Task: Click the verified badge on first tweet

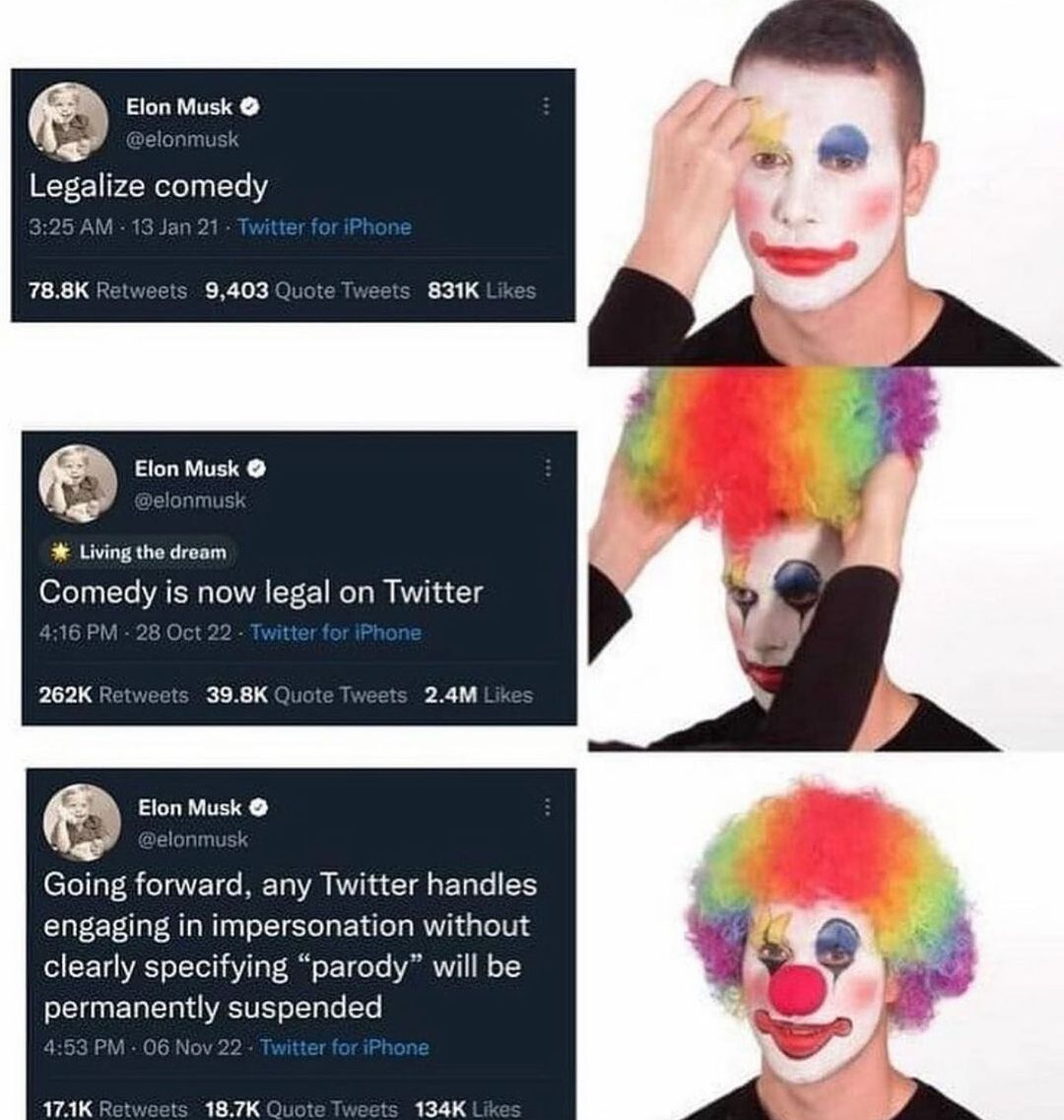Action: click(x=249, y=107)
